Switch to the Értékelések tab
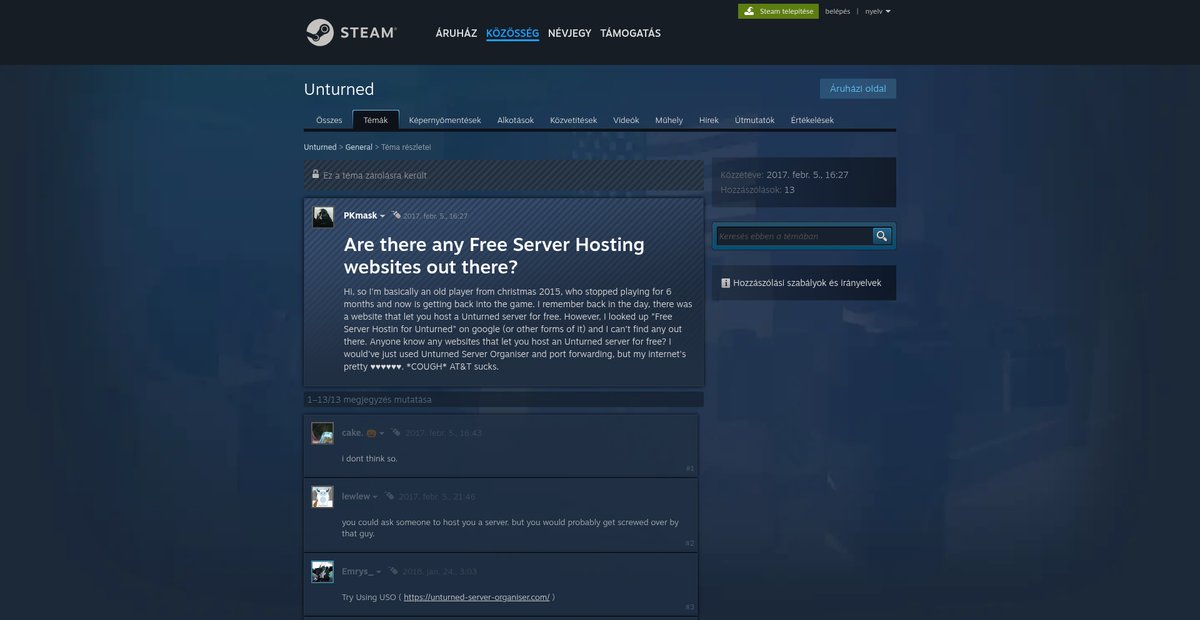 click(x=812, y=120)
